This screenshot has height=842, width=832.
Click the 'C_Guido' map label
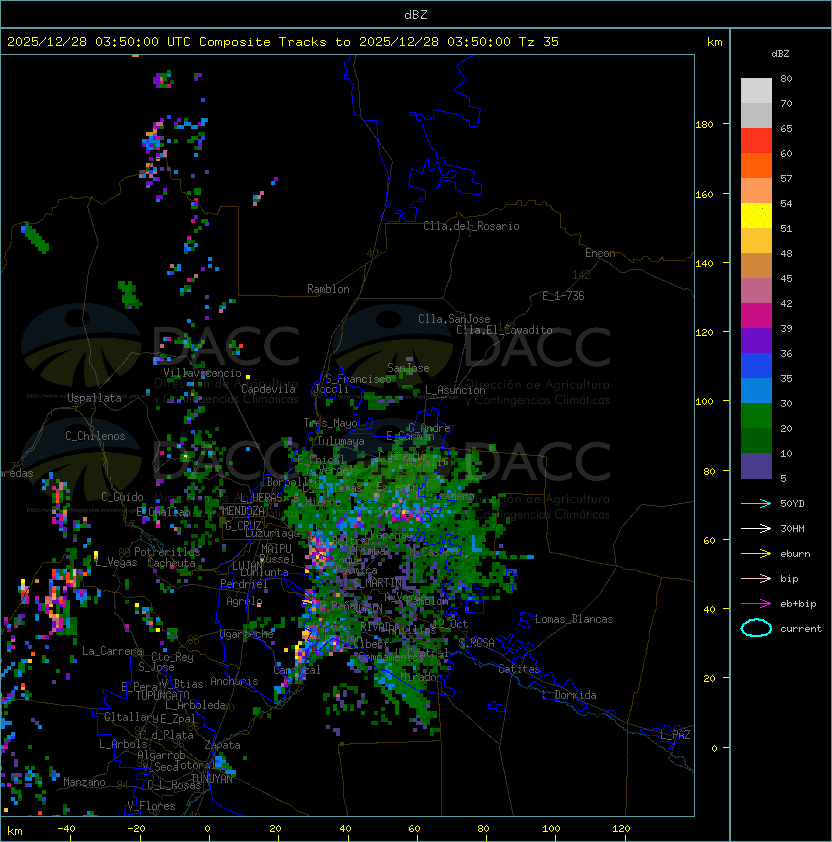click(122, 497)
